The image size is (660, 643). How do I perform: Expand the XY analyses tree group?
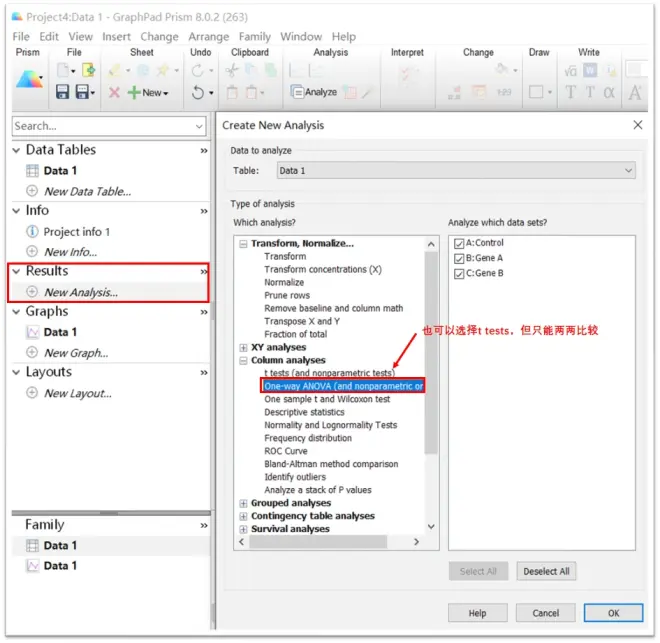click(x=243, y=347)
